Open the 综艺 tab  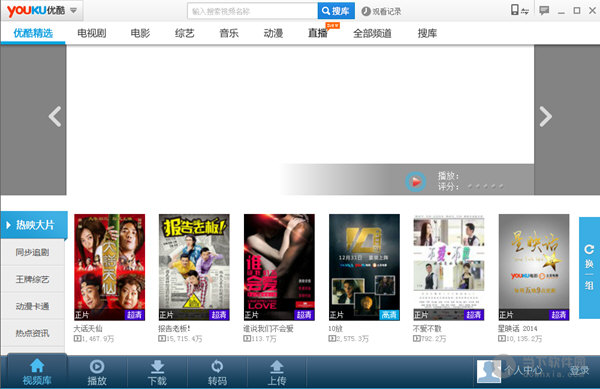coord(184,33)
